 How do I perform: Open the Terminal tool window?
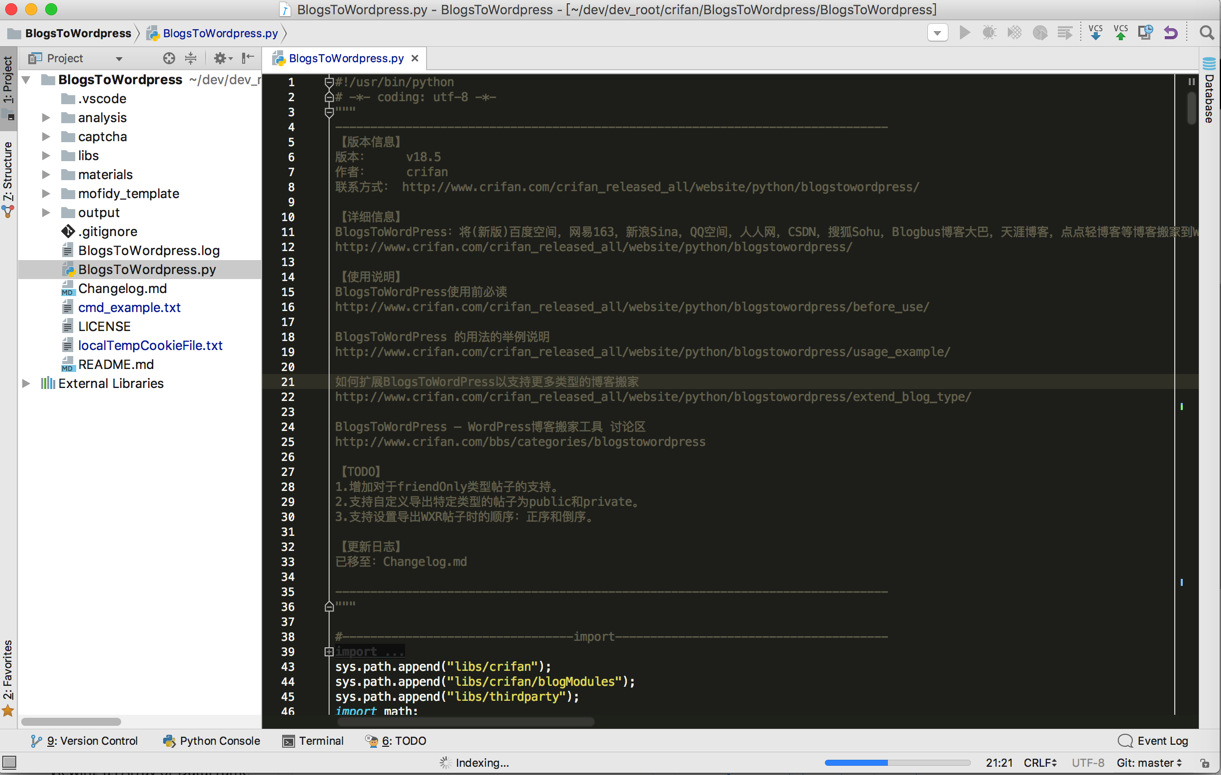pos(313,741)
